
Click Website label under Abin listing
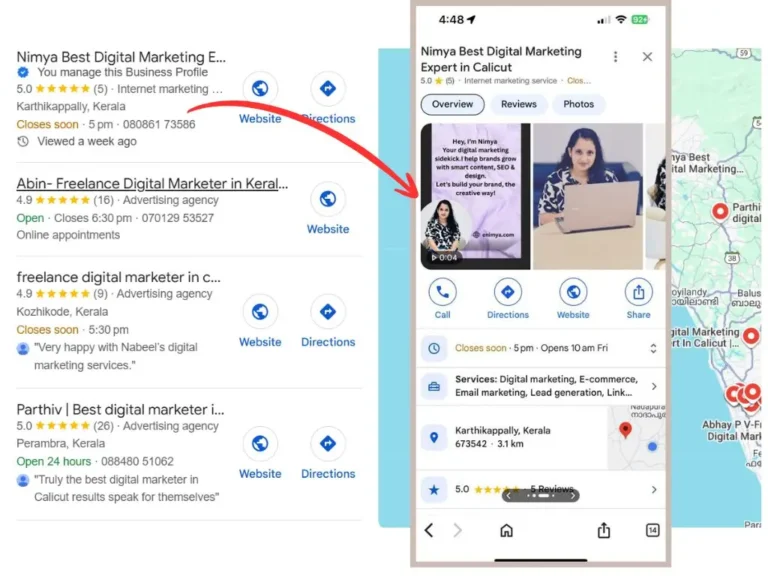click(328, 229)
